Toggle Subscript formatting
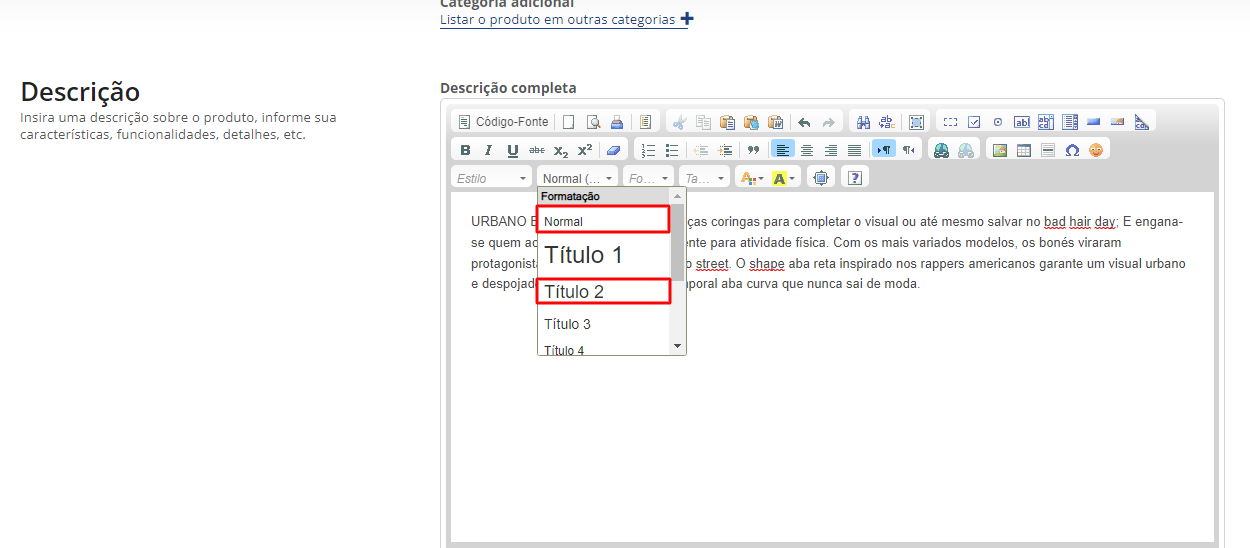 (x=561, y=150)
